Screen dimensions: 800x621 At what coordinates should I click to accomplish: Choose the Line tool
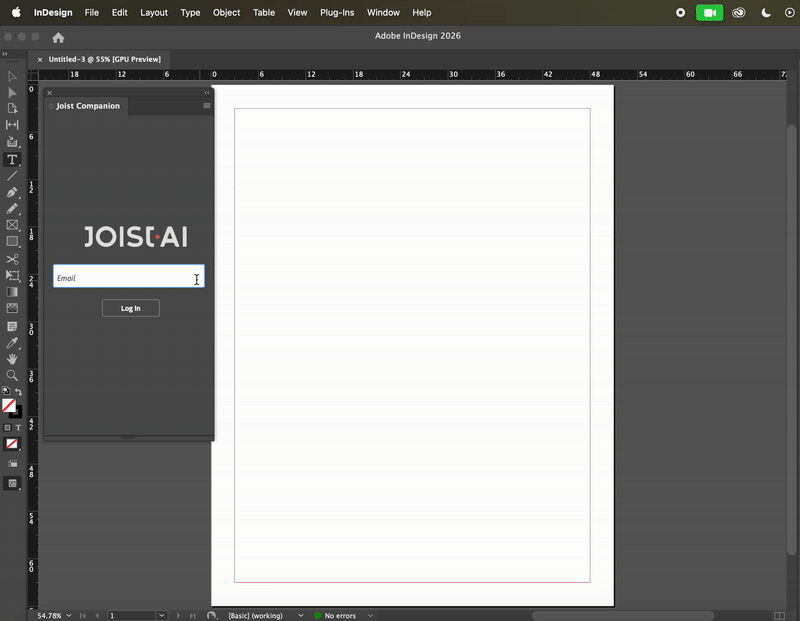12,176
